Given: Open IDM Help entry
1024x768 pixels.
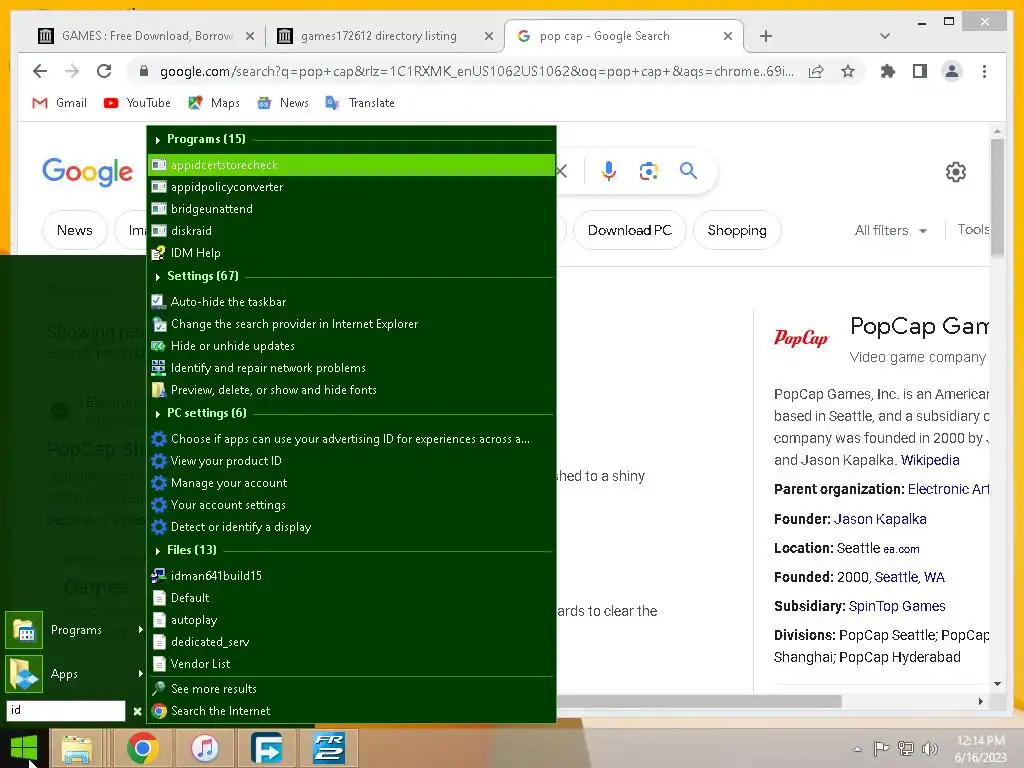Looking at the screenshot, I should click(351, 253).
